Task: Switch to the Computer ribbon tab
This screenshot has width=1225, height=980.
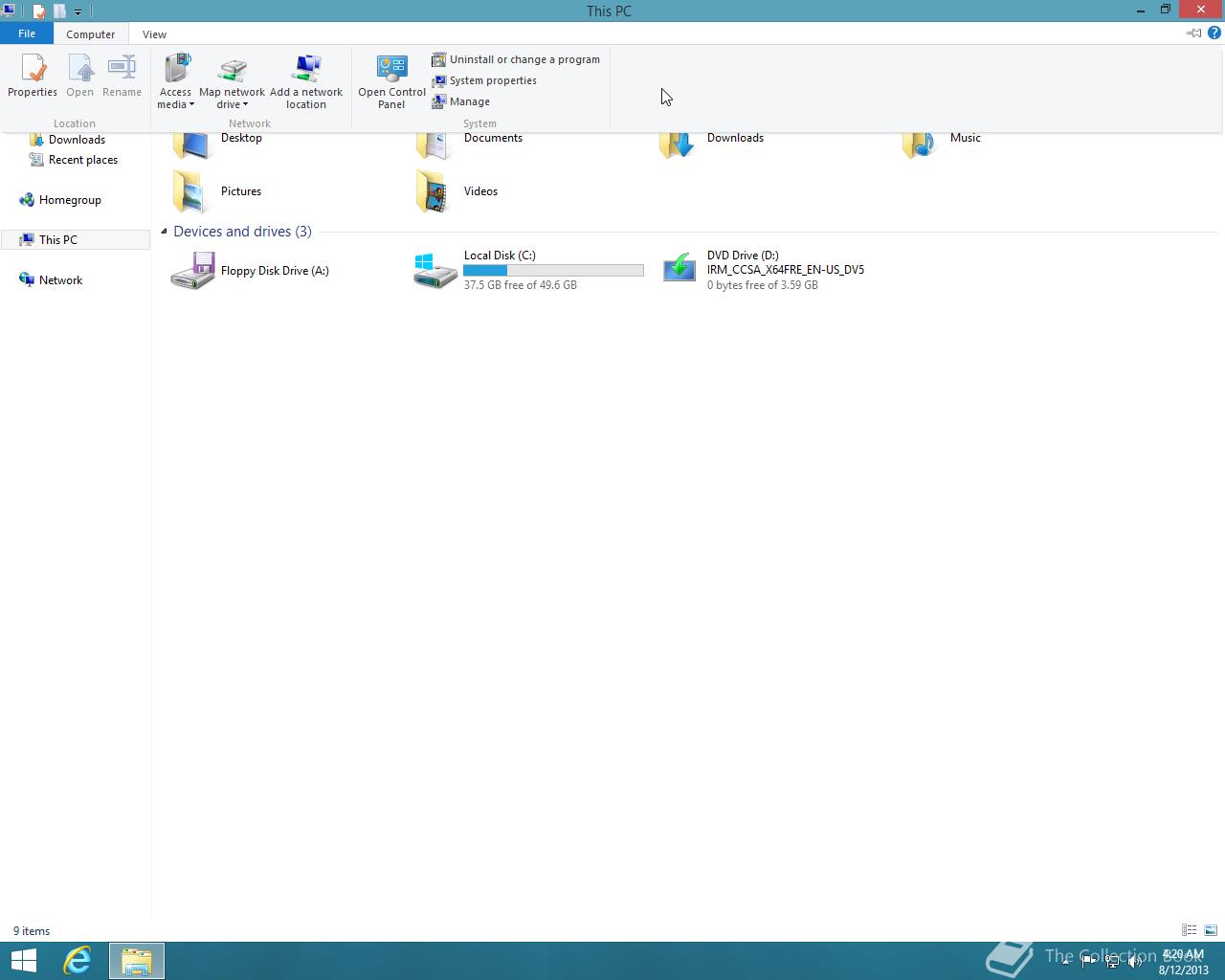Action: click(91, 33)
